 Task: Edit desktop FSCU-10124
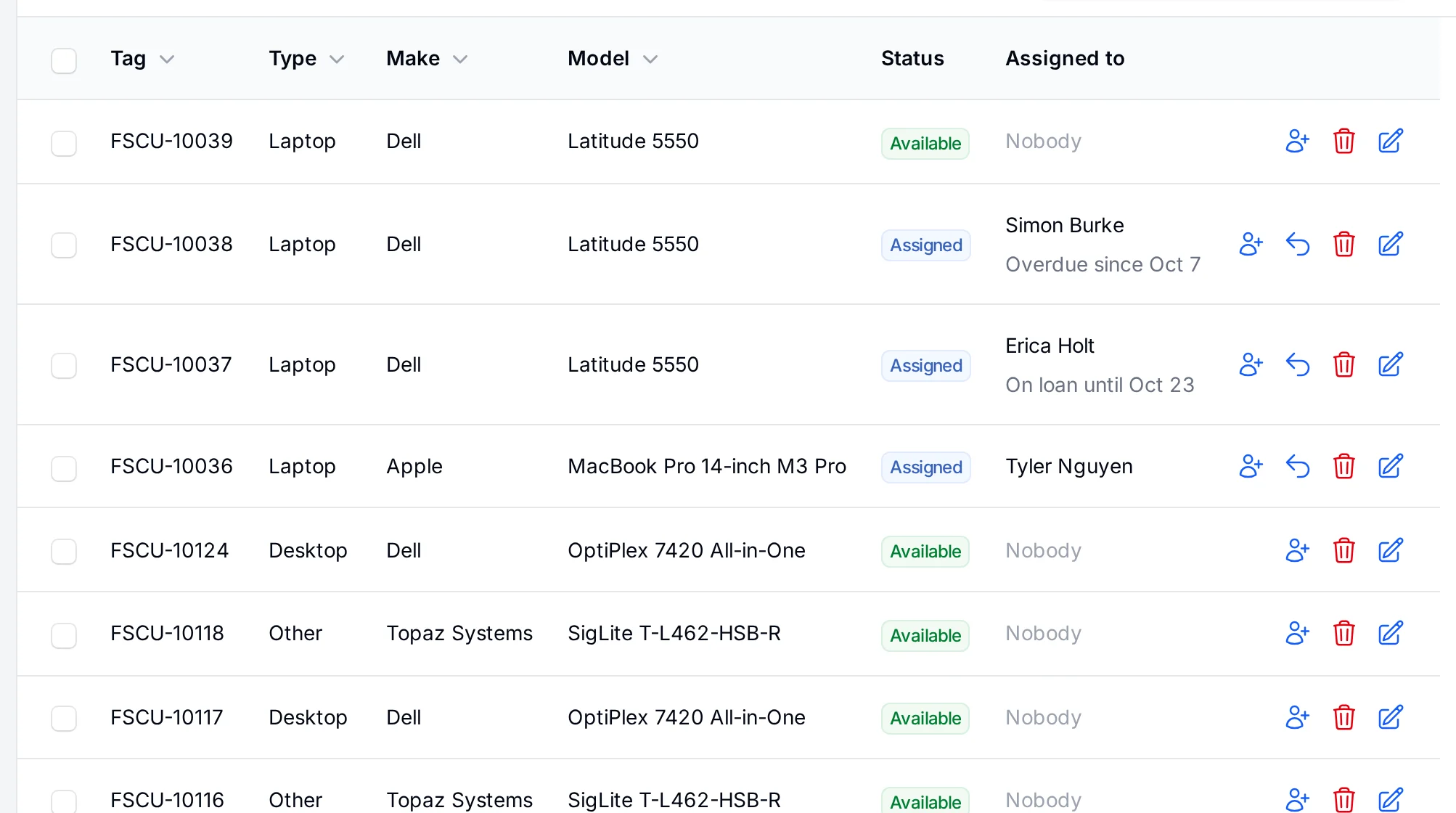pos(1391,550)
